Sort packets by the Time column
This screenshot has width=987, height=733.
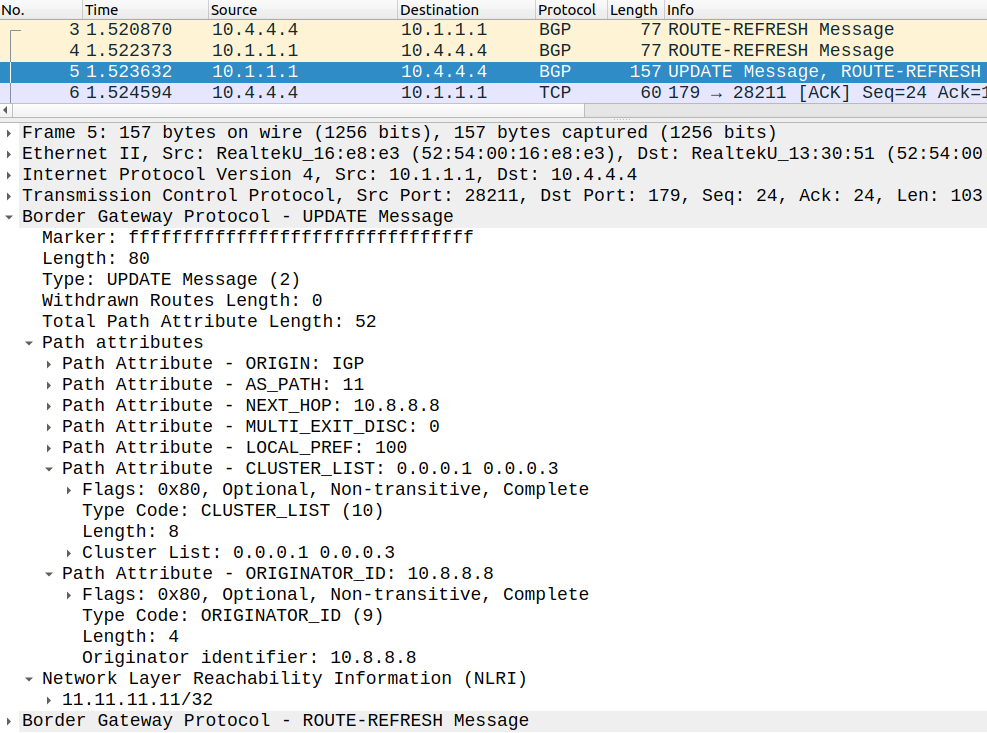pyautogui.click(x=145, y=9)
